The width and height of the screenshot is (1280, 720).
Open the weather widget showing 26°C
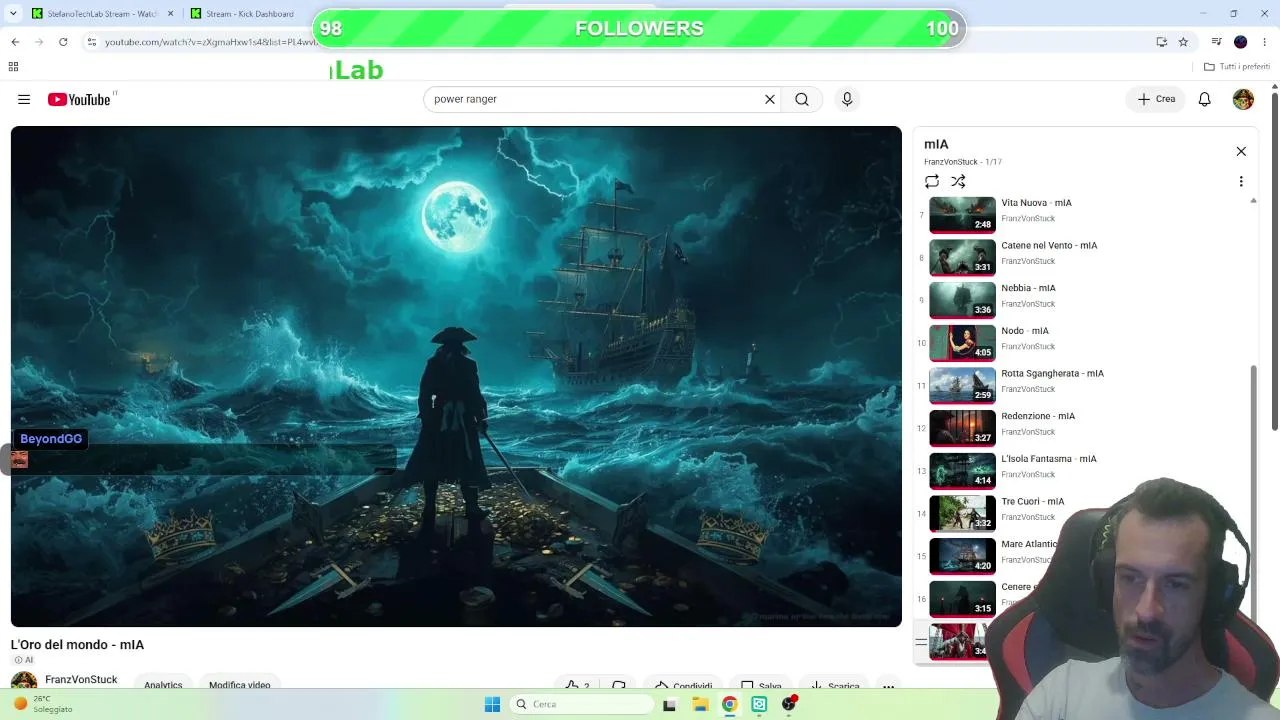42,704
